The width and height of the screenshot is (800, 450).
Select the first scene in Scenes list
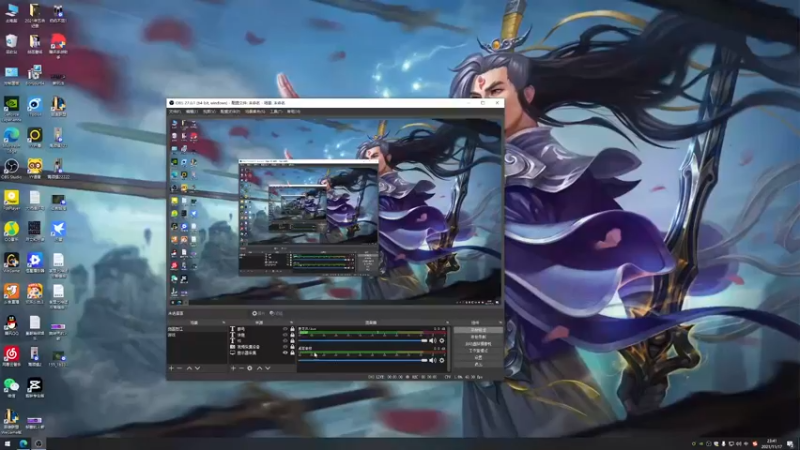pos(196,329)
